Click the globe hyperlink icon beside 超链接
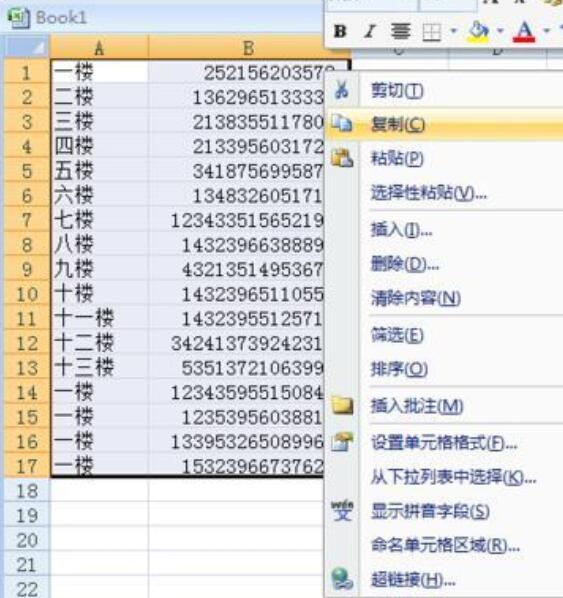Viewport: 563px width, 598px height. point(342,579)
